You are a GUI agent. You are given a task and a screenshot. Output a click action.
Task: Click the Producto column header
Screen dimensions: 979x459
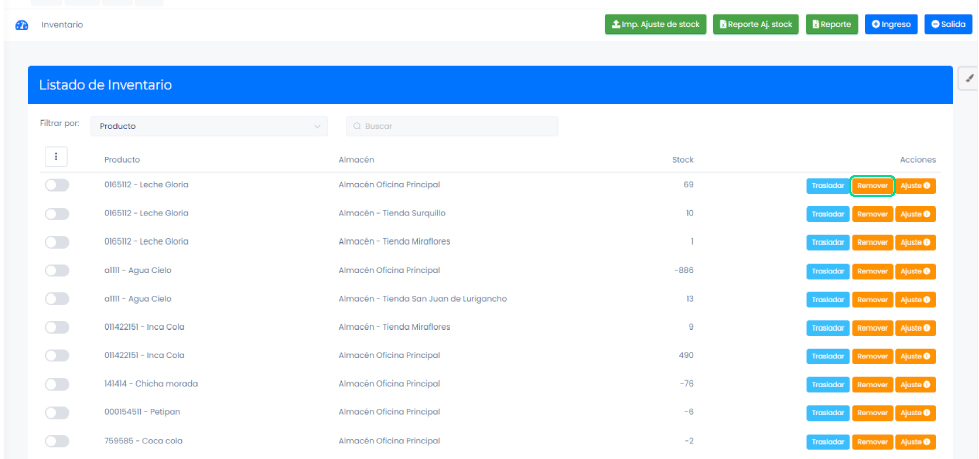pos(122,160)
